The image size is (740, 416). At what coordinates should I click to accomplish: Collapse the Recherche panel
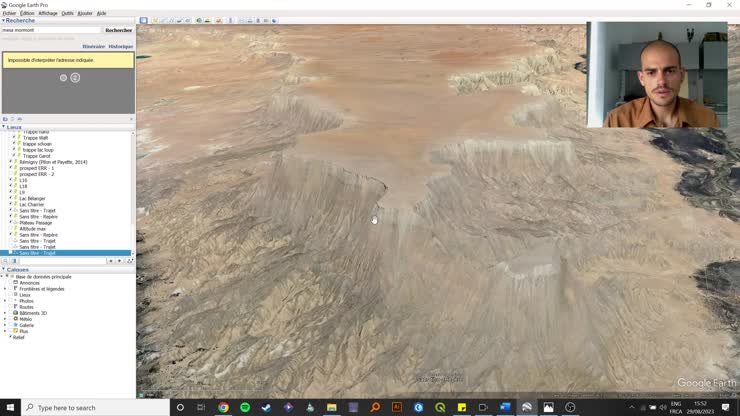(3, 20)
